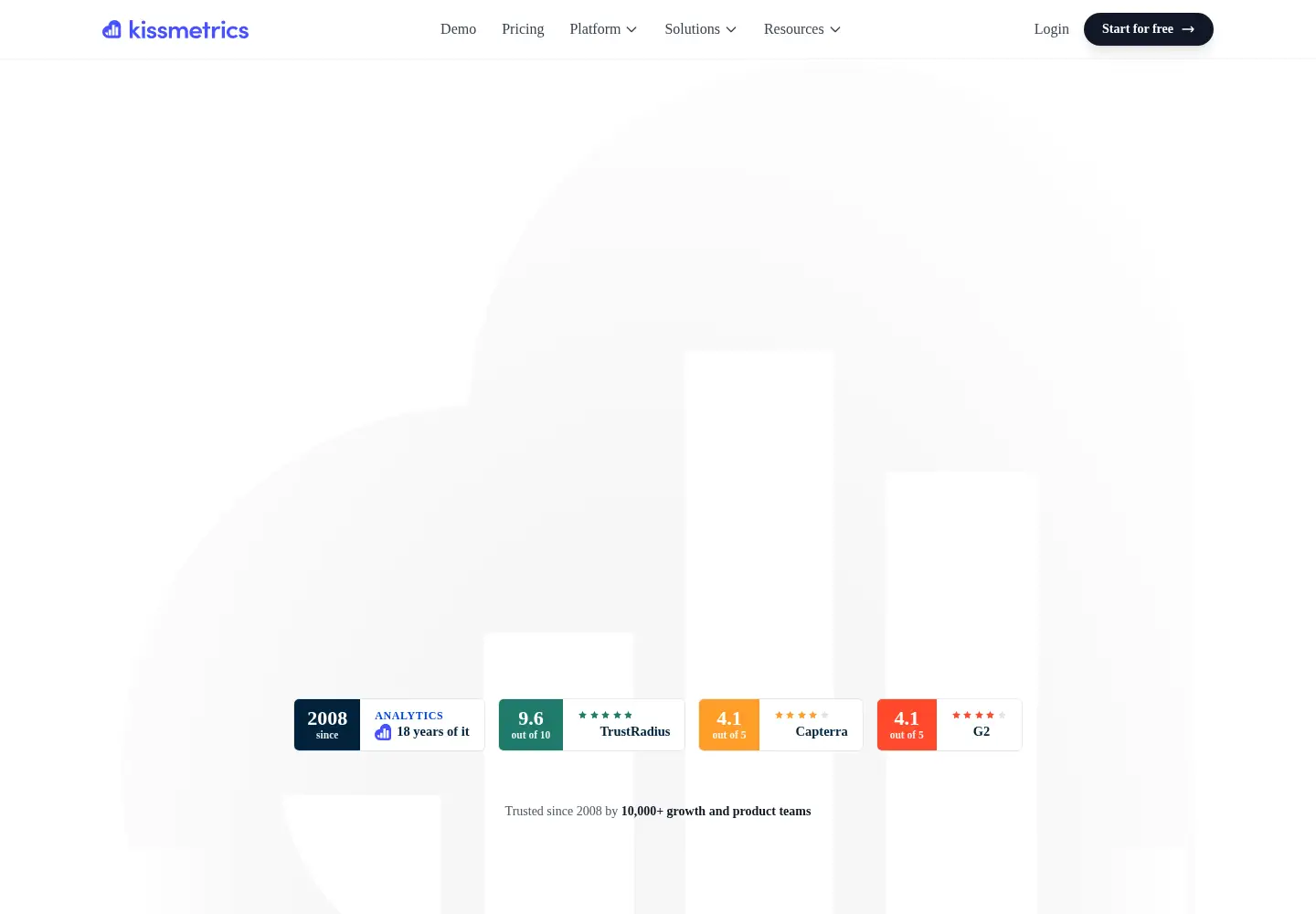
Task: Open the Solutions menu
Action: click(x=700, y=29)
